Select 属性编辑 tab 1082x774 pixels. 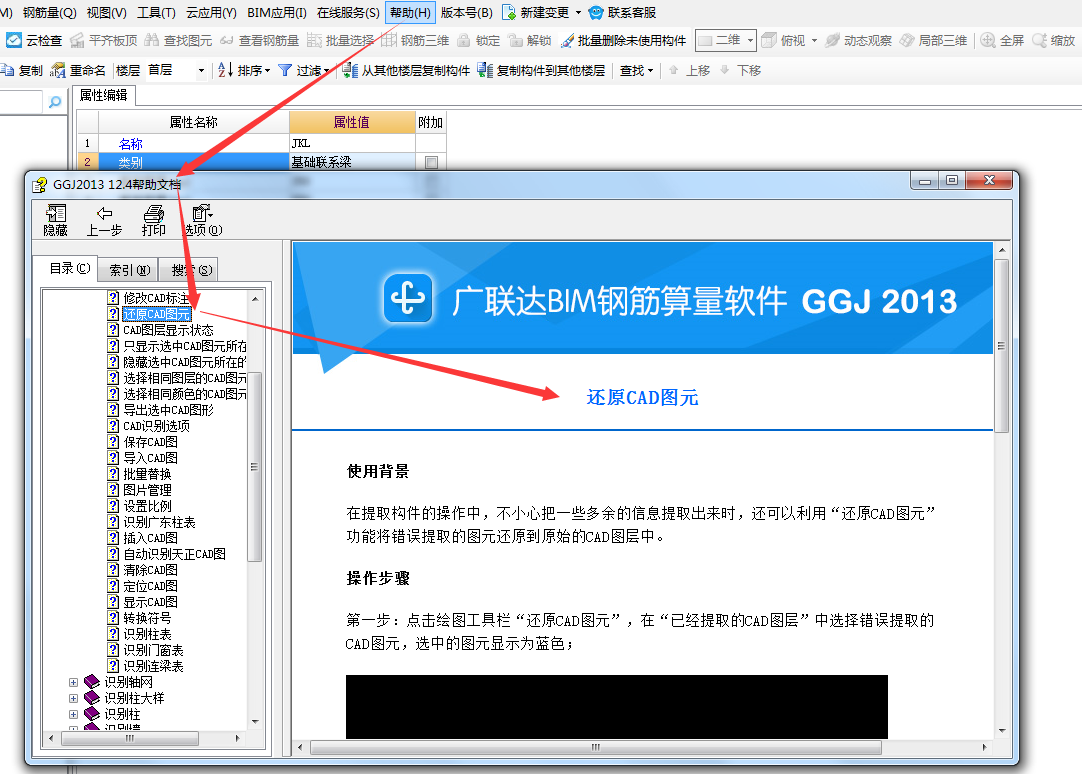tap(104, 95)
